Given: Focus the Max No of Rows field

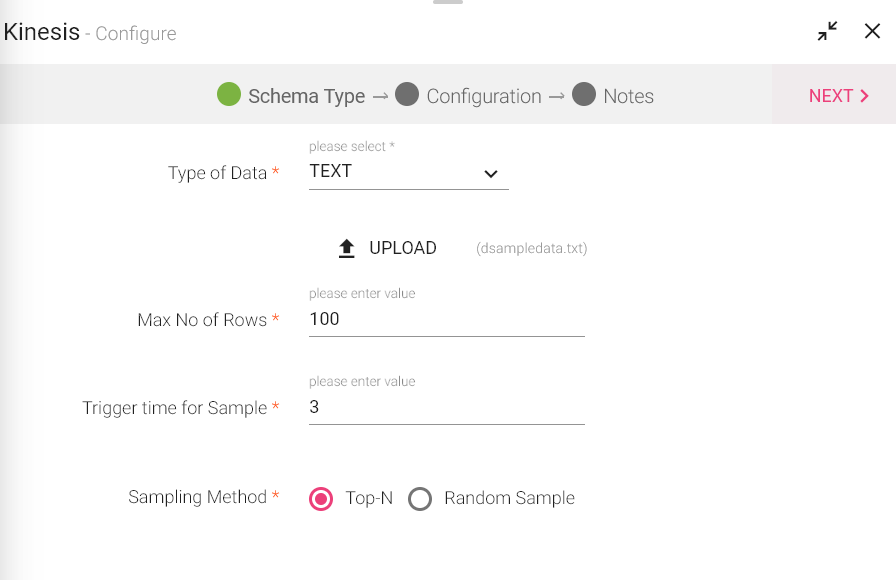Looking at the screenshot, I should (446, 320).
